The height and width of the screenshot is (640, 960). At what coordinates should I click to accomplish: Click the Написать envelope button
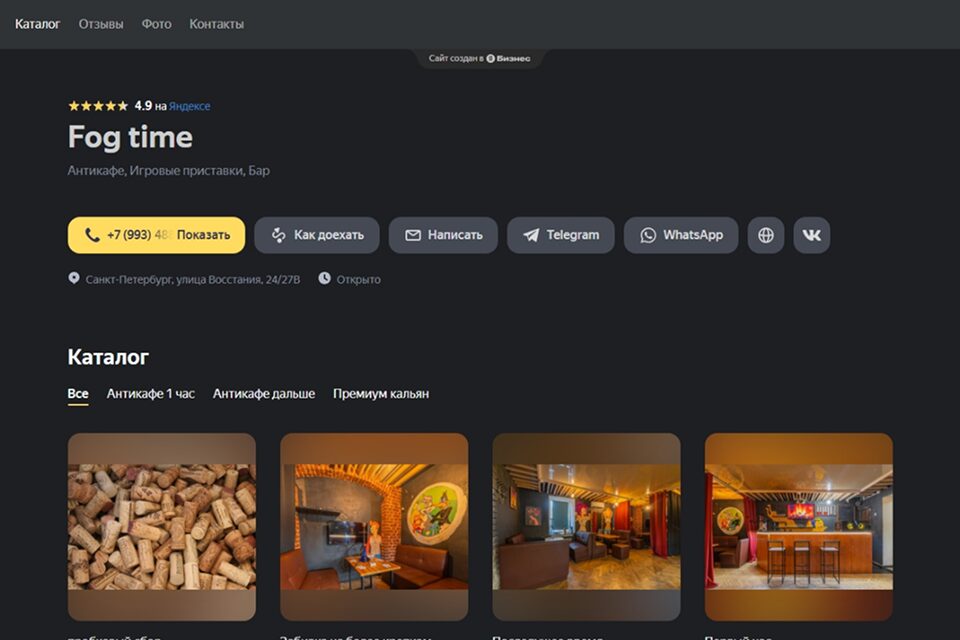point(443,235)
